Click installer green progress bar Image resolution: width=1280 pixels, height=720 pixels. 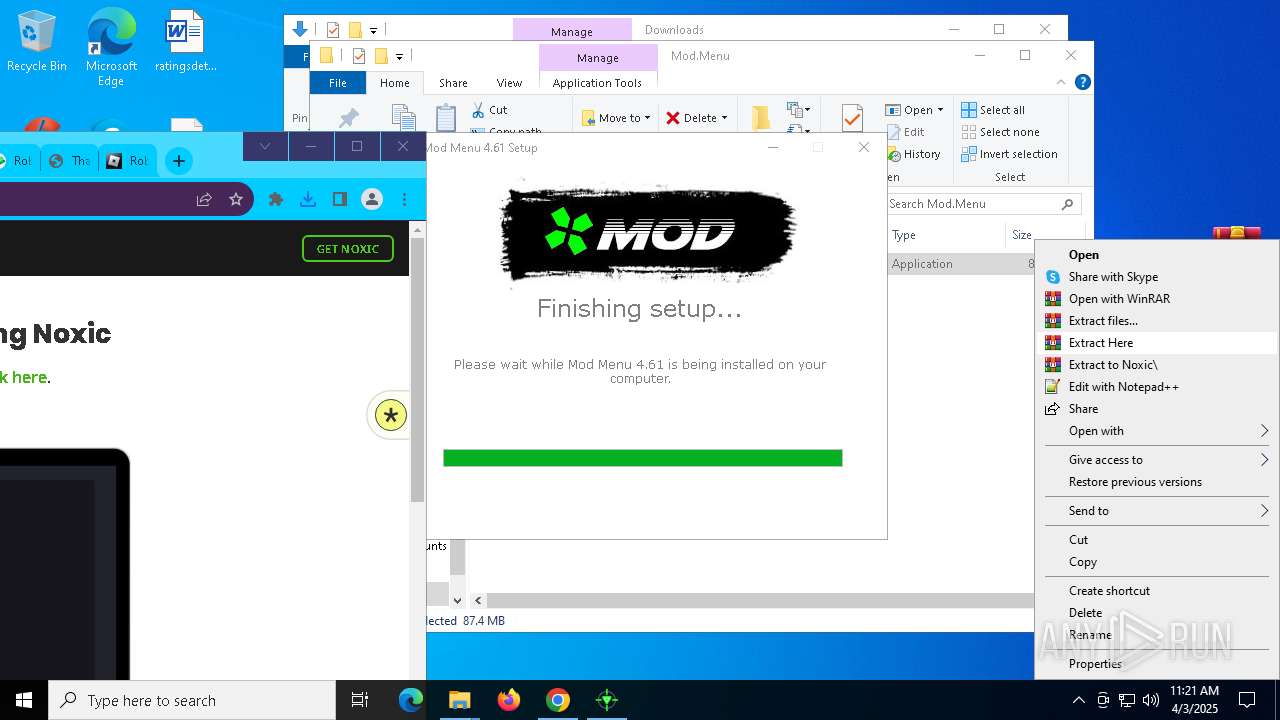643,458
